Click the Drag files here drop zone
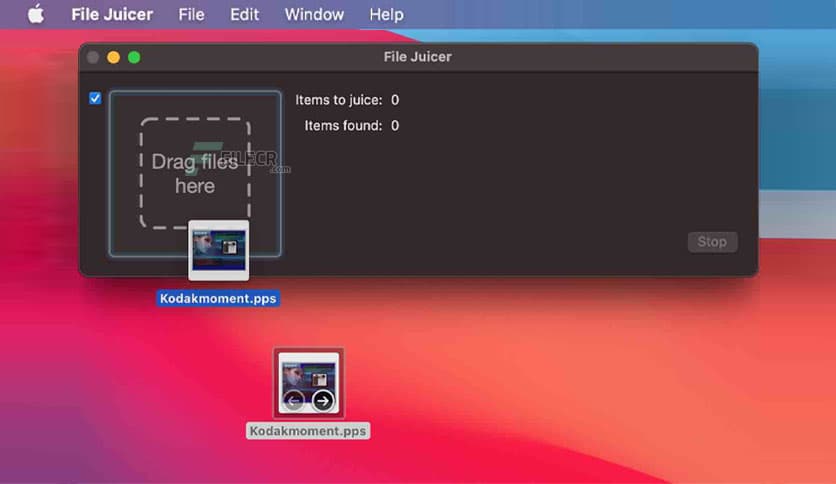836x484 pixels. (x=195, y=174)
